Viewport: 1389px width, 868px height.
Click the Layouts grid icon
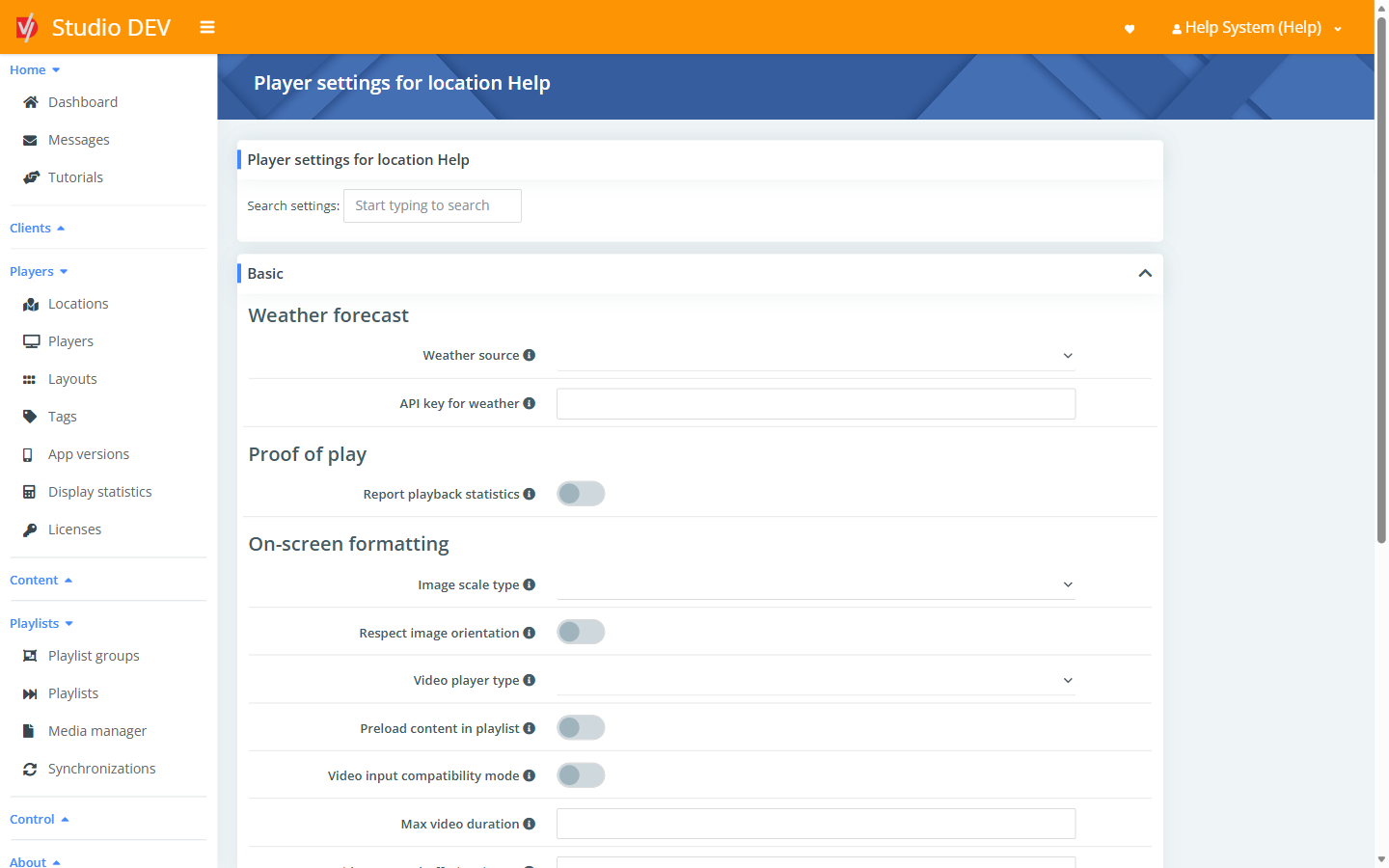pos(29,380)
